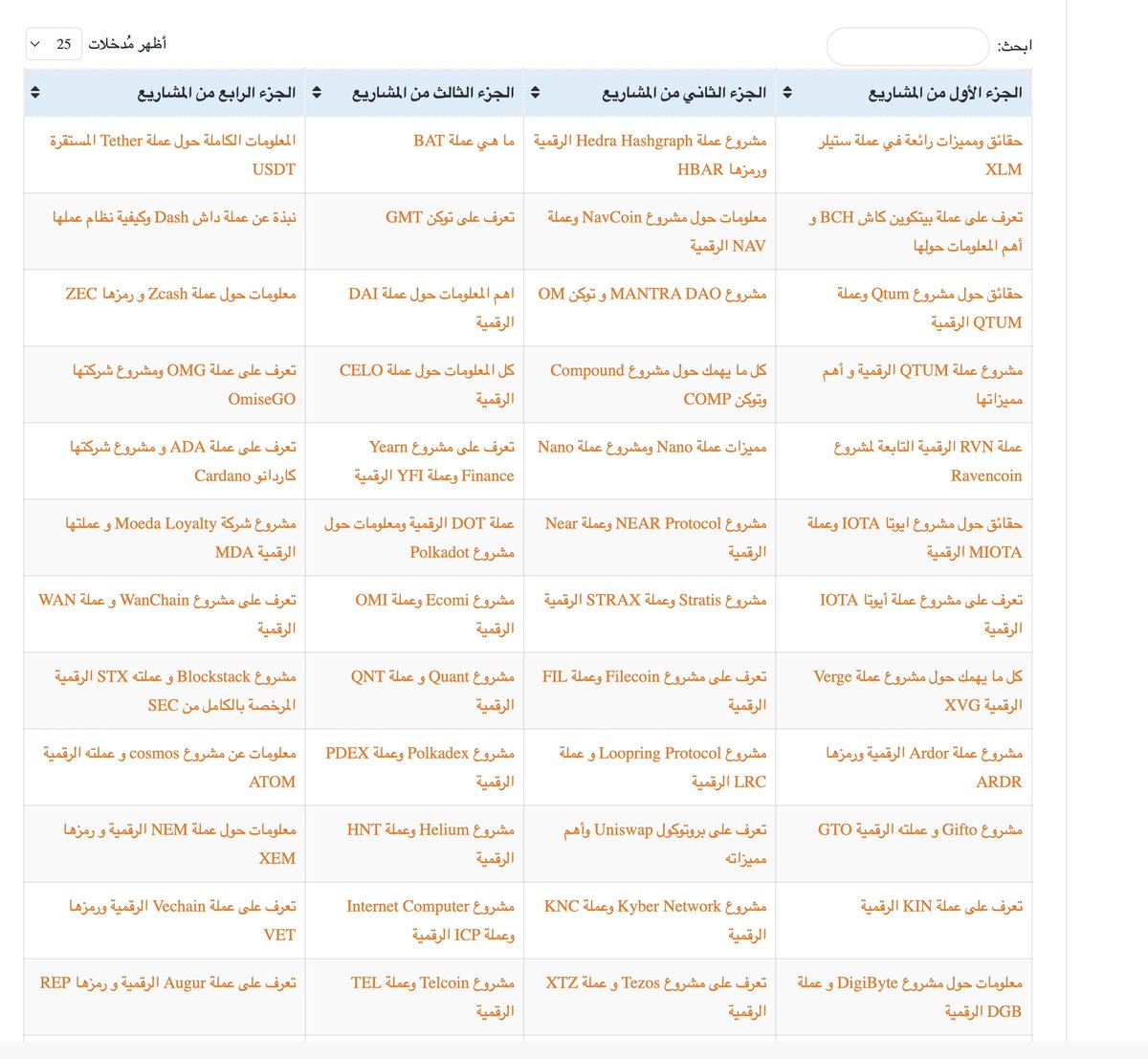Screen dimensions: 1148x1059
Task: Open the Quant QNT article link
Action: point(432,691)
